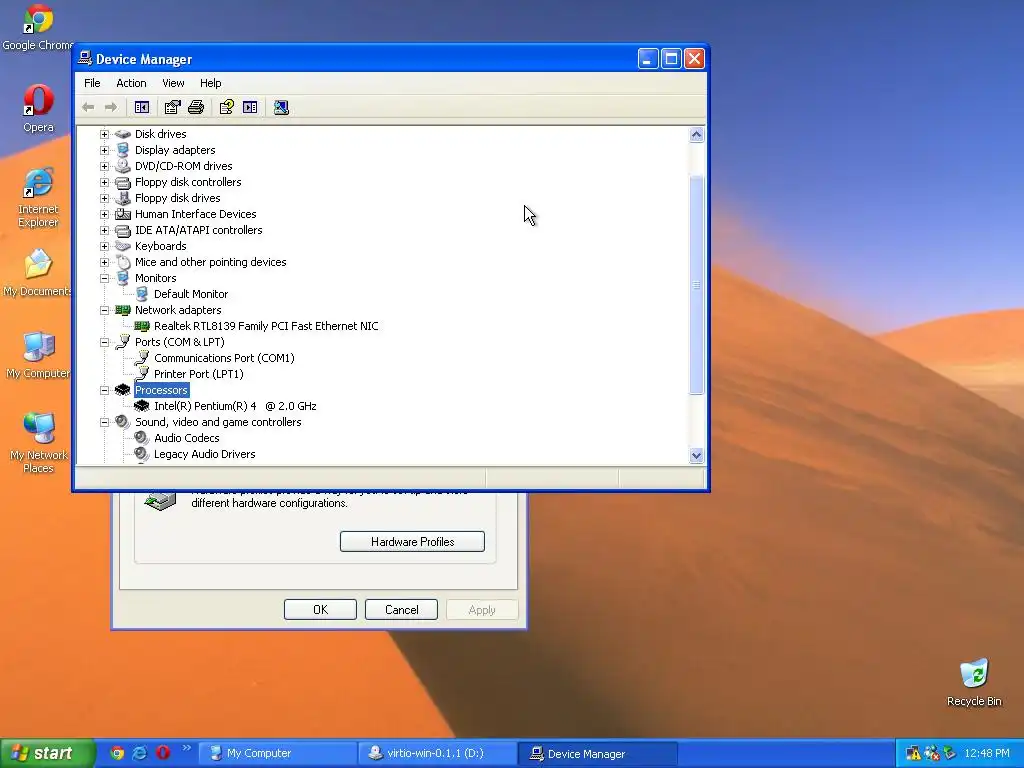Click the Print toolbar icon
This screenshot has height=768, width=1024.
pyautogui.click(x=196, y=107)
